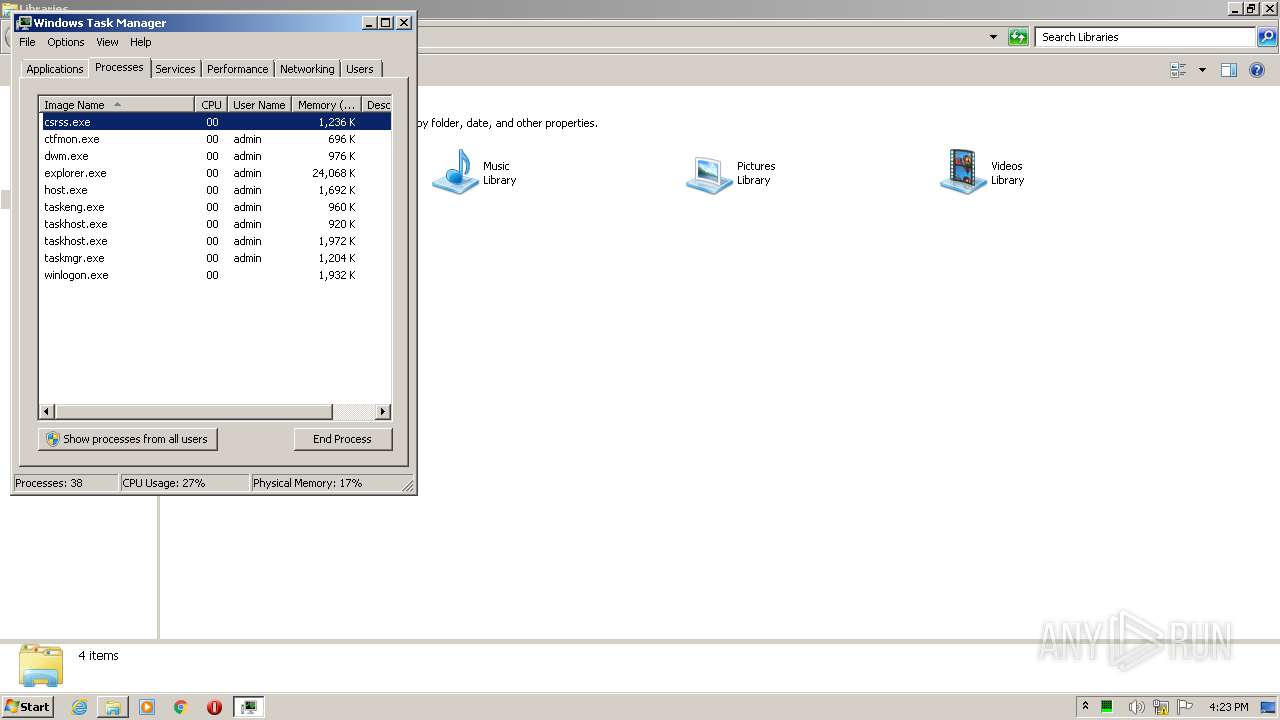Image resolution: width=1280 pixels, height=720 pixels.
Task: Open the Pictures Library icon
Action: [x=709, y=174]
